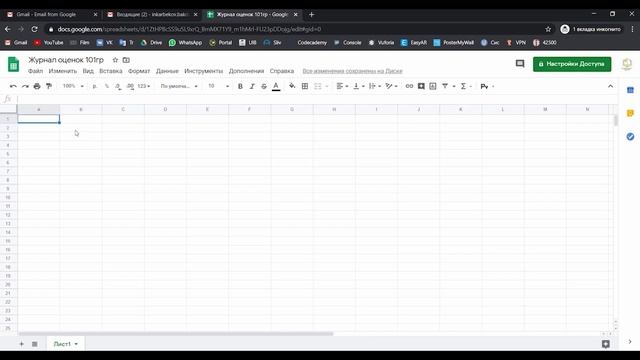
Task: Apply currency format (р.) button
Action: pyautogui.click(x=95, y=86)
